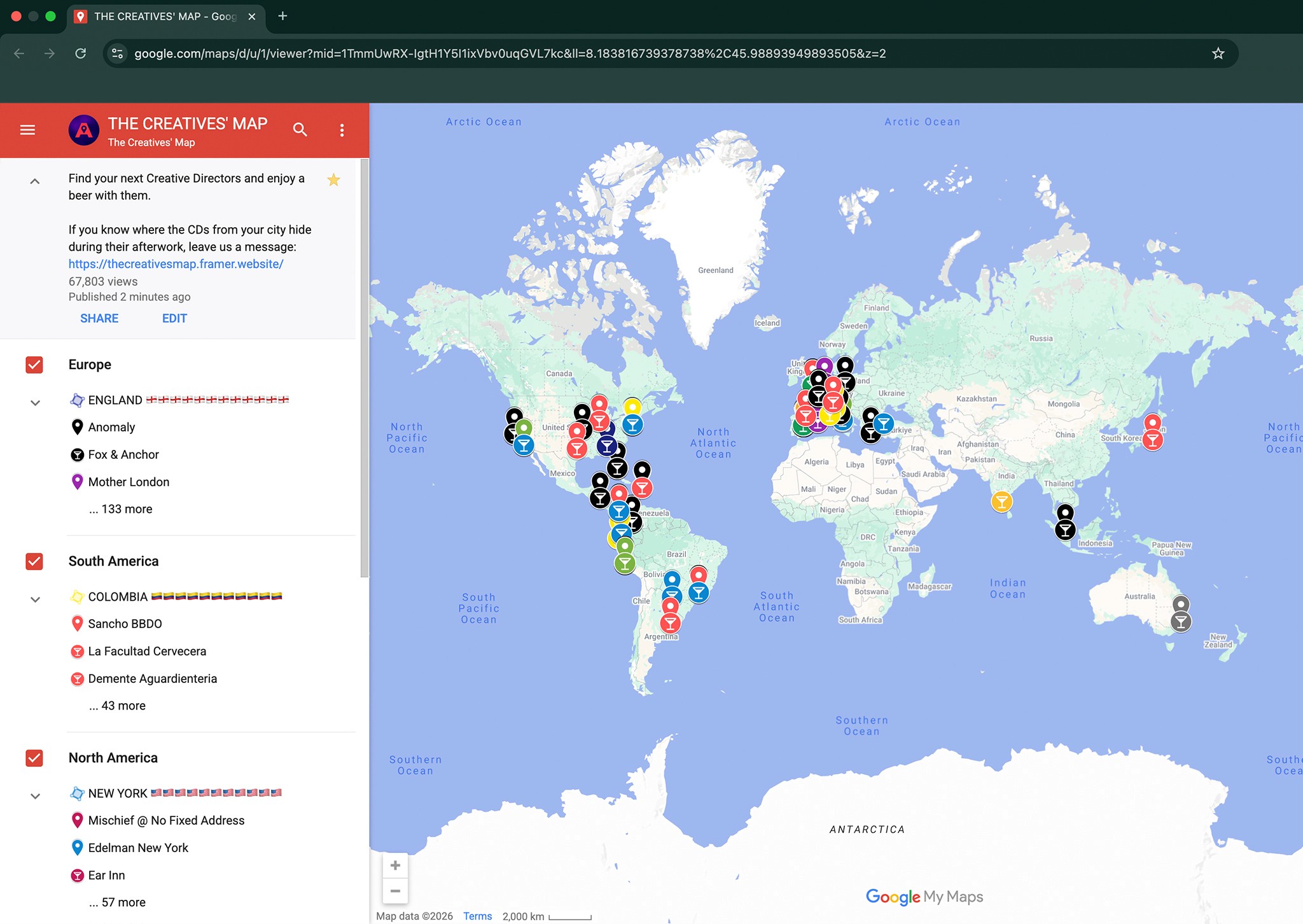Click the orange cocktail marker near India
This screenshot has width=1303, height=924.
(1001, 501)
